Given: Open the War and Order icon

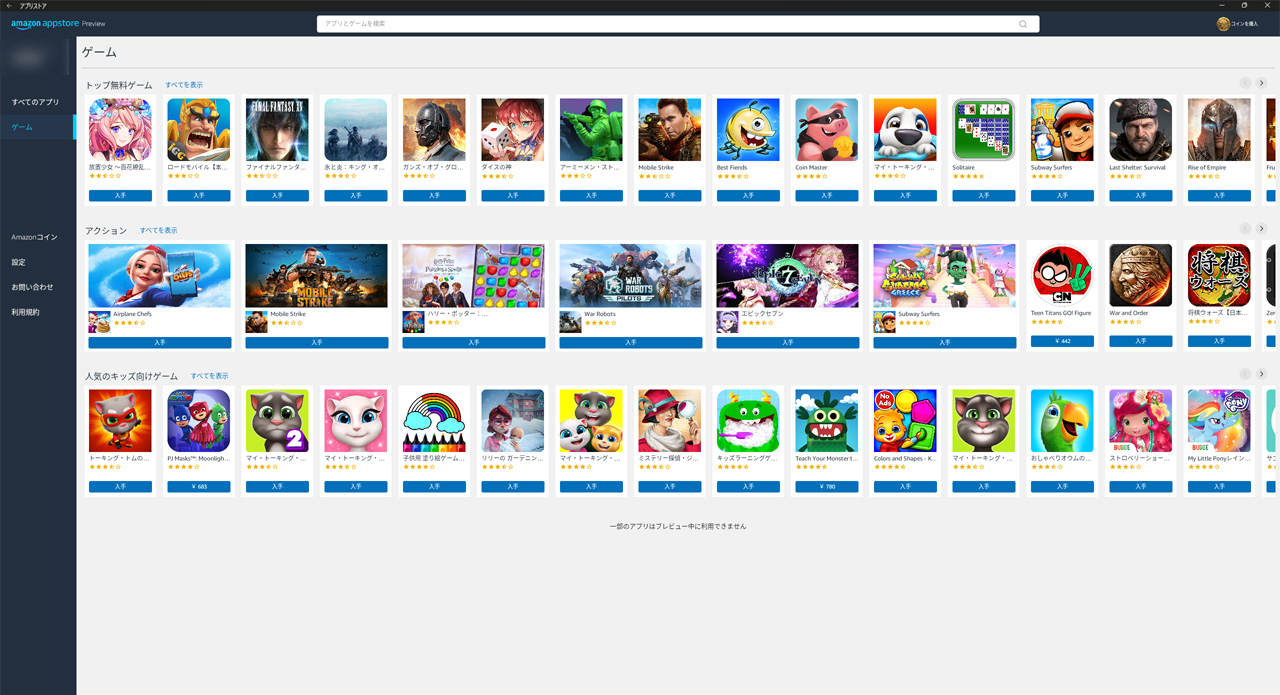Looking at the screenshot, I should (1141, 275).
